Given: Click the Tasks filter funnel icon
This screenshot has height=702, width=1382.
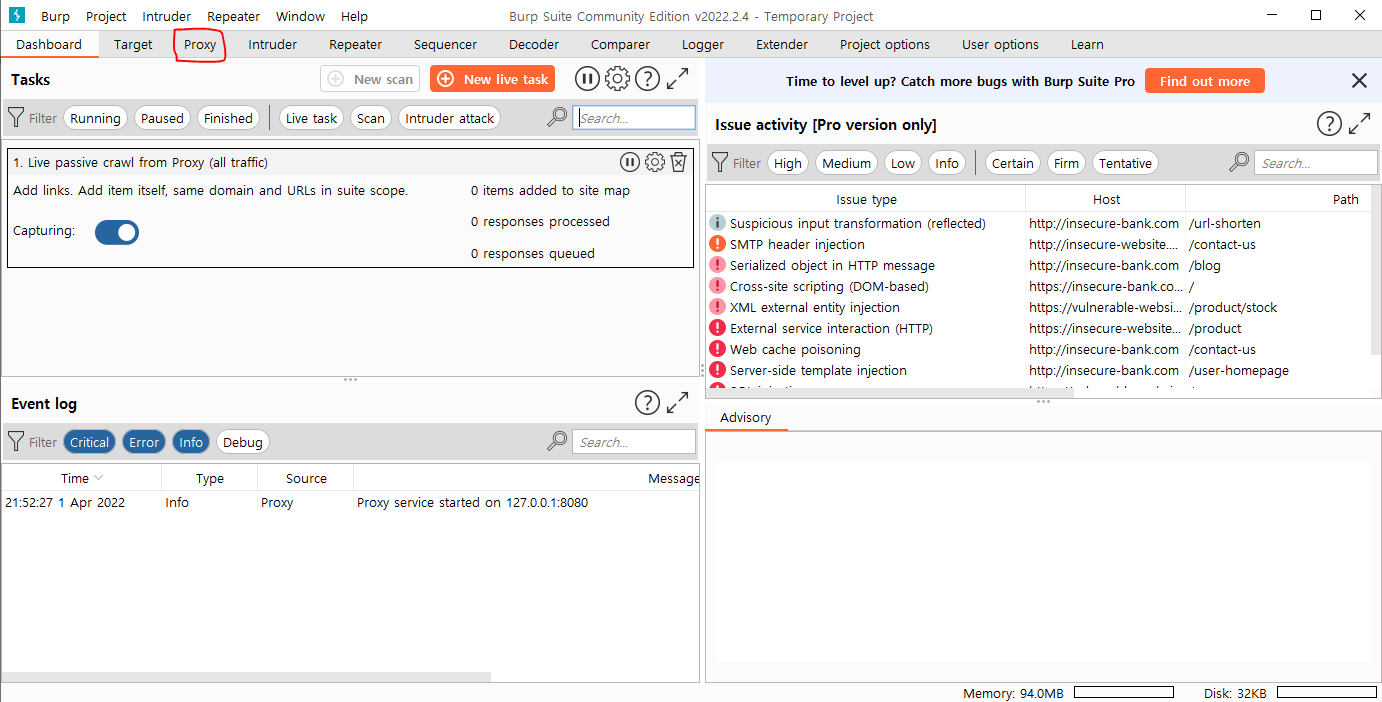Looking at the screenshot, I should 16,118.
